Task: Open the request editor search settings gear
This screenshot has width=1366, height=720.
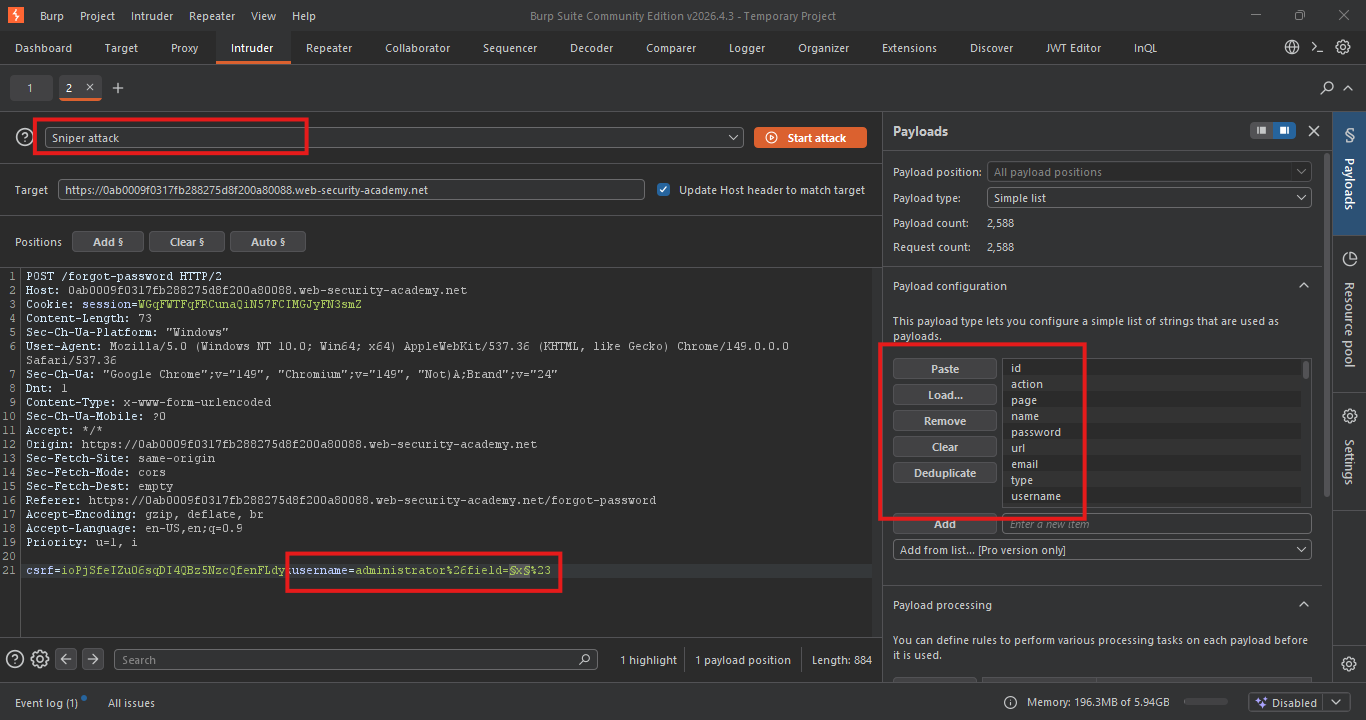Action: click(x=40, y=659)
